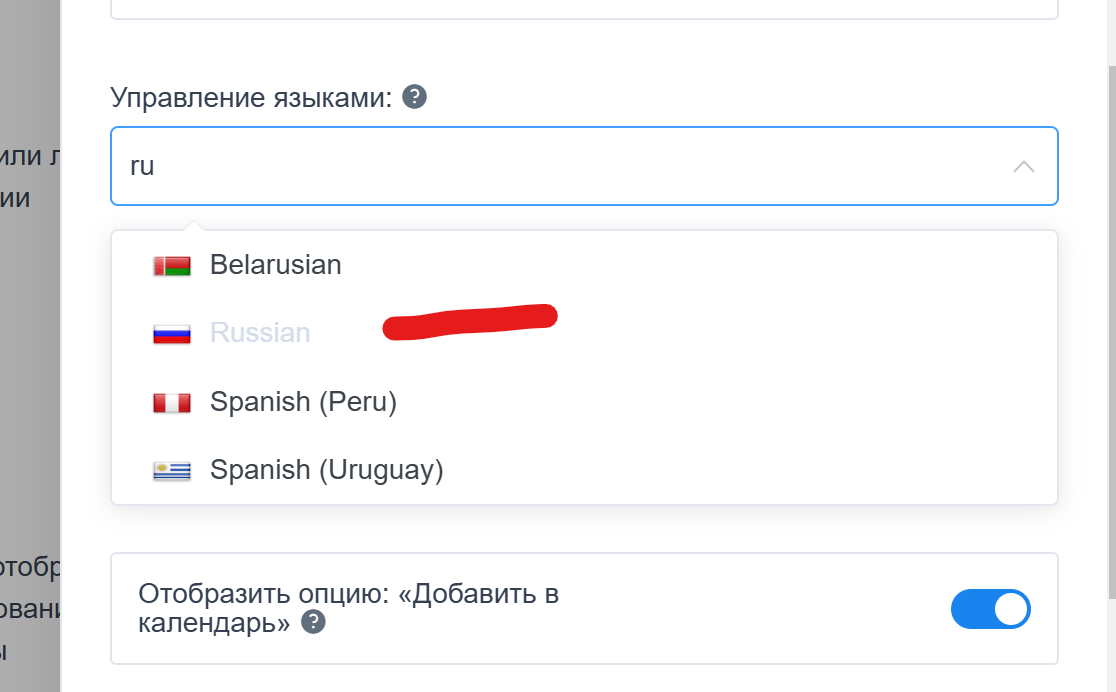Select the Spanish (Uruguay) language option
This screenshot has width=1116, height=692.
coord(326,470)
